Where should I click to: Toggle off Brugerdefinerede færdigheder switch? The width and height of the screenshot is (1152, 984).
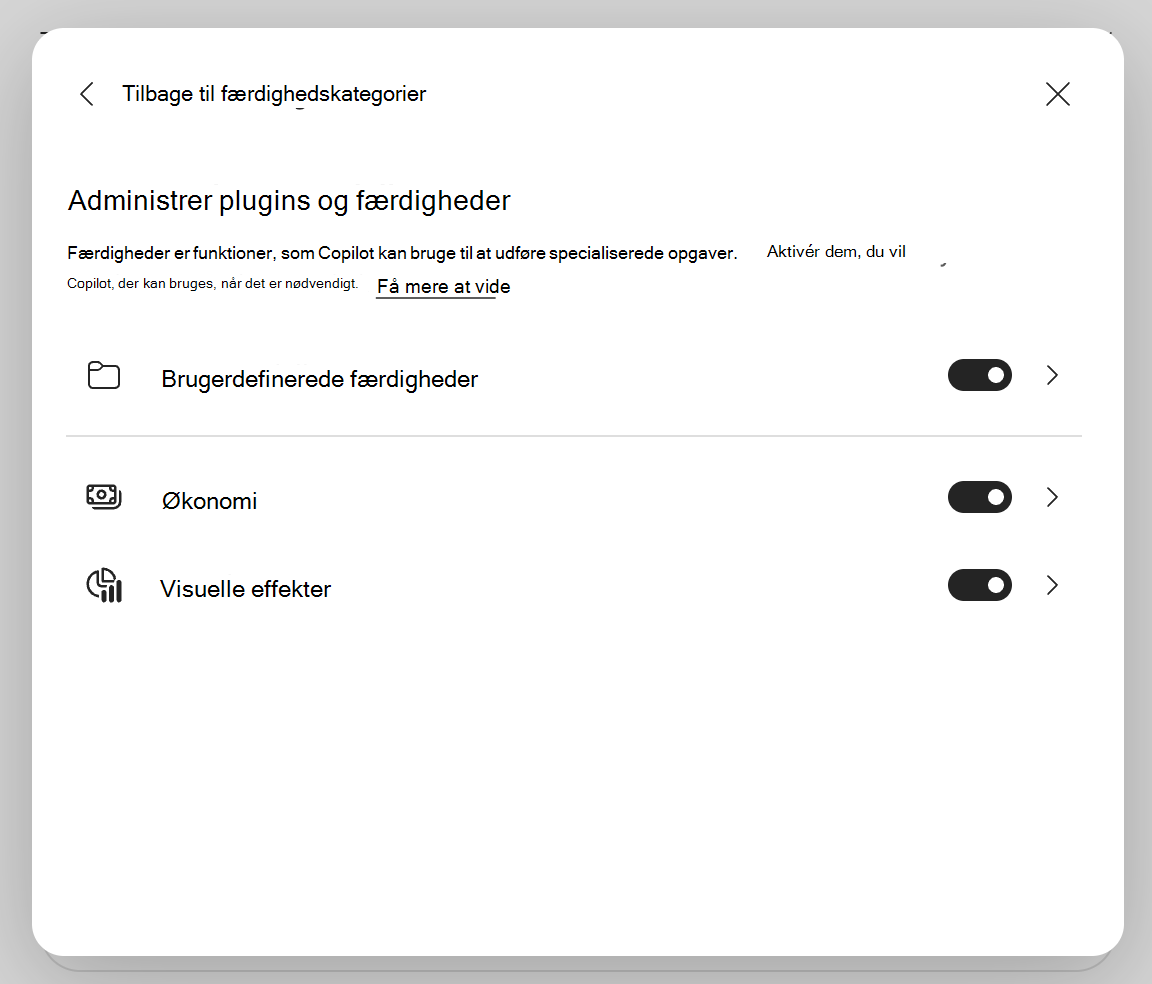[x=979, y=376]
